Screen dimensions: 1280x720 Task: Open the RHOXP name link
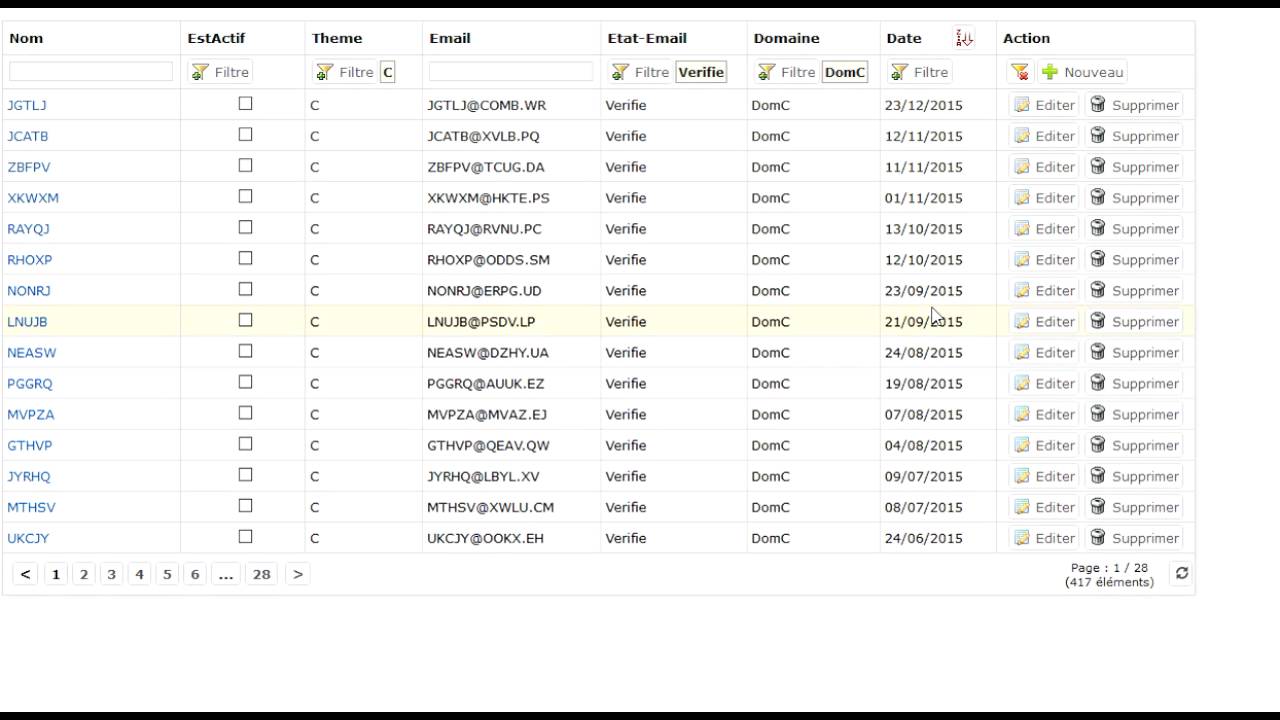30,260
